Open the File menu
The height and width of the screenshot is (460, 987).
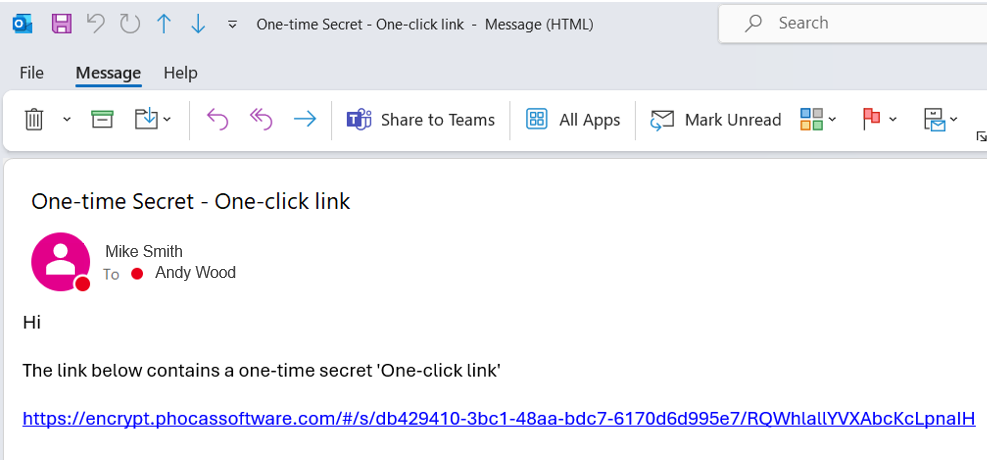[31, 73]
